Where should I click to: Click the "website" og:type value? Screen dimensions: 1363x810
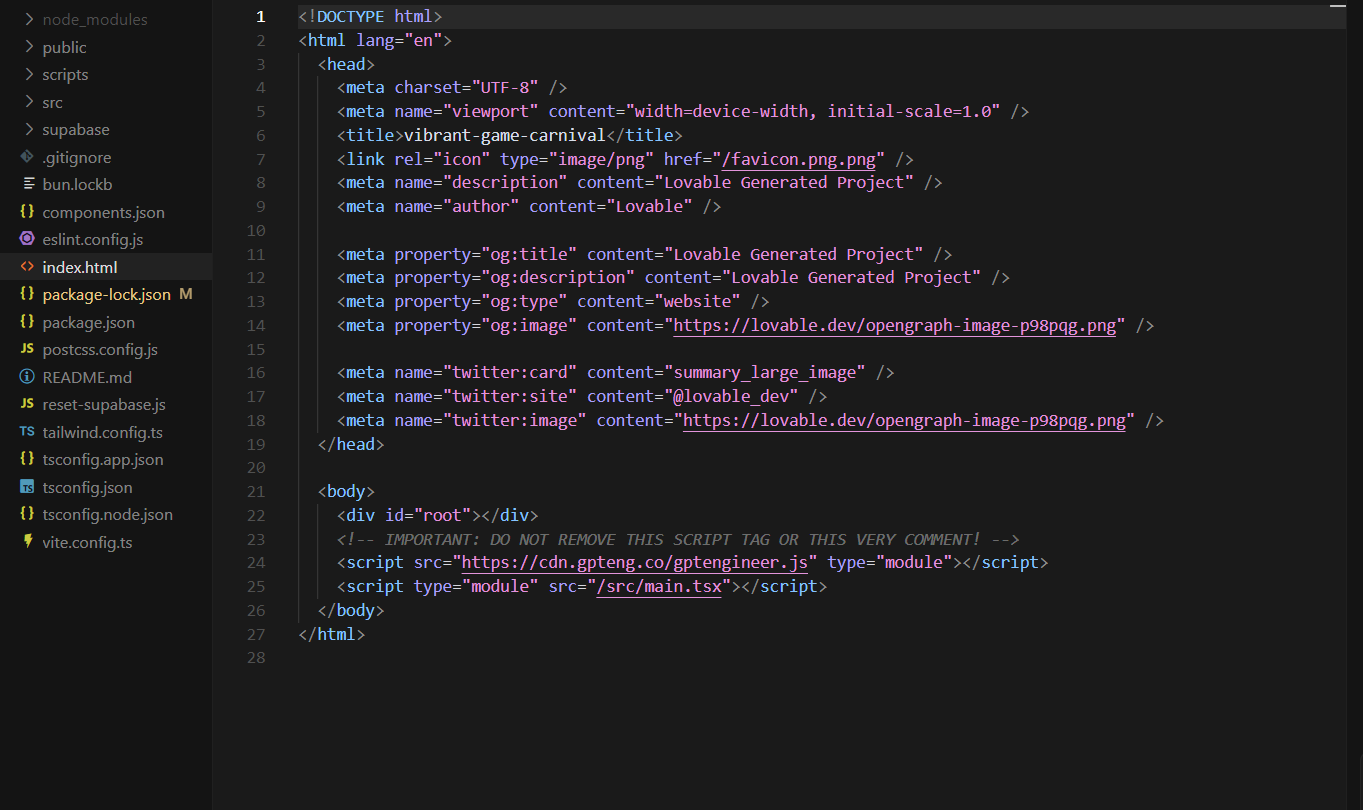(x=697, y=301)
